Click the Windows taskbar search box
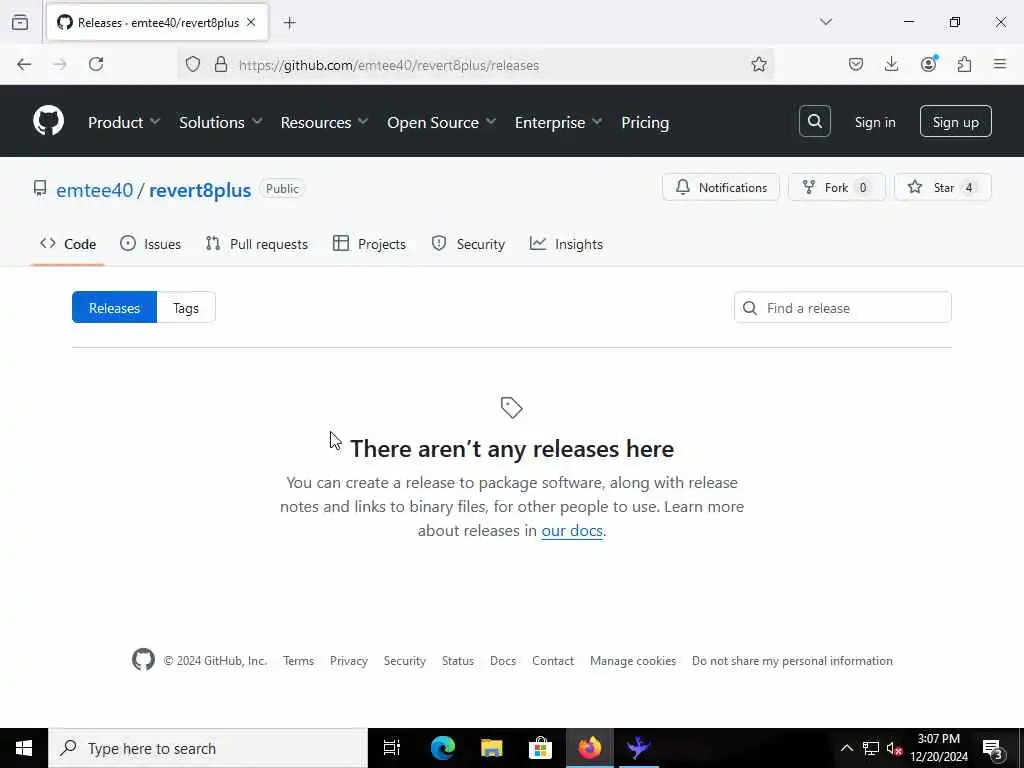 (208, 748)
